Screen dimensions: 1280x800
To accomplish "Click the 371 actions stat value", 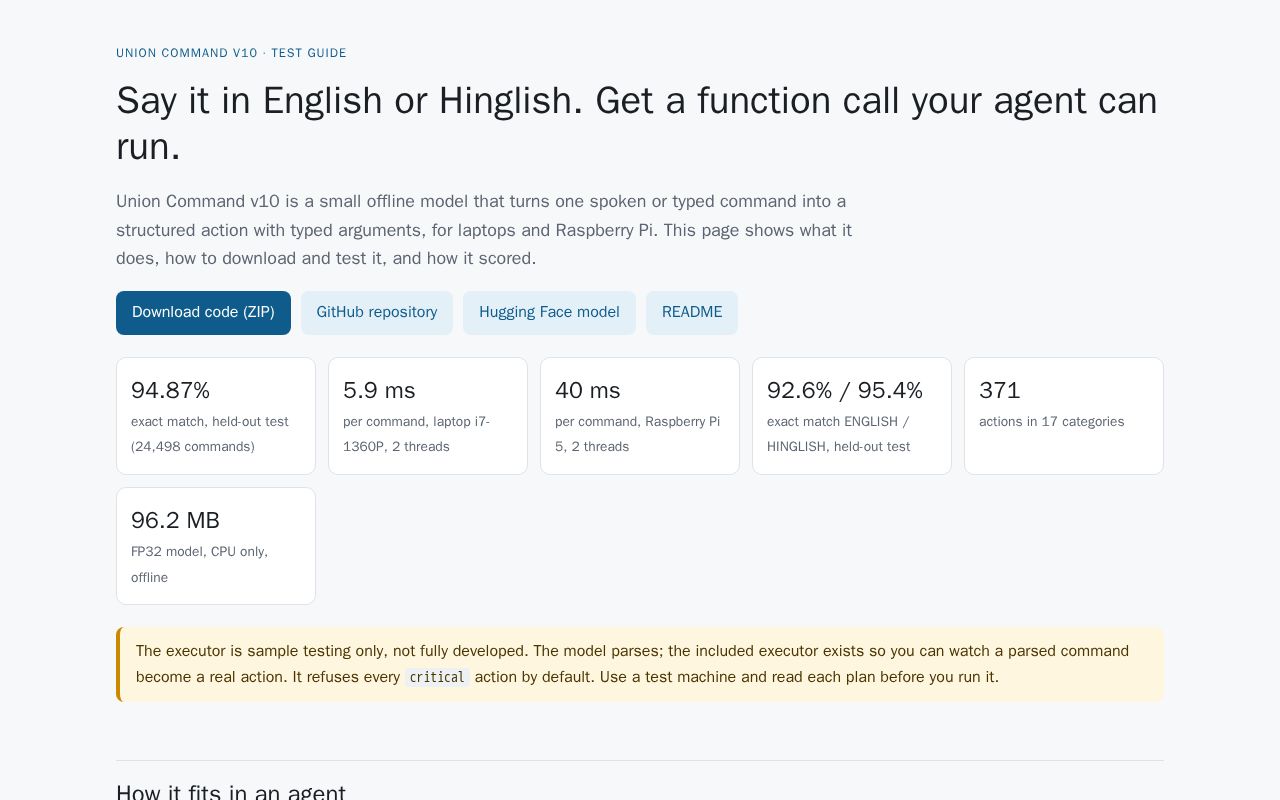I will pos(1000,390).
